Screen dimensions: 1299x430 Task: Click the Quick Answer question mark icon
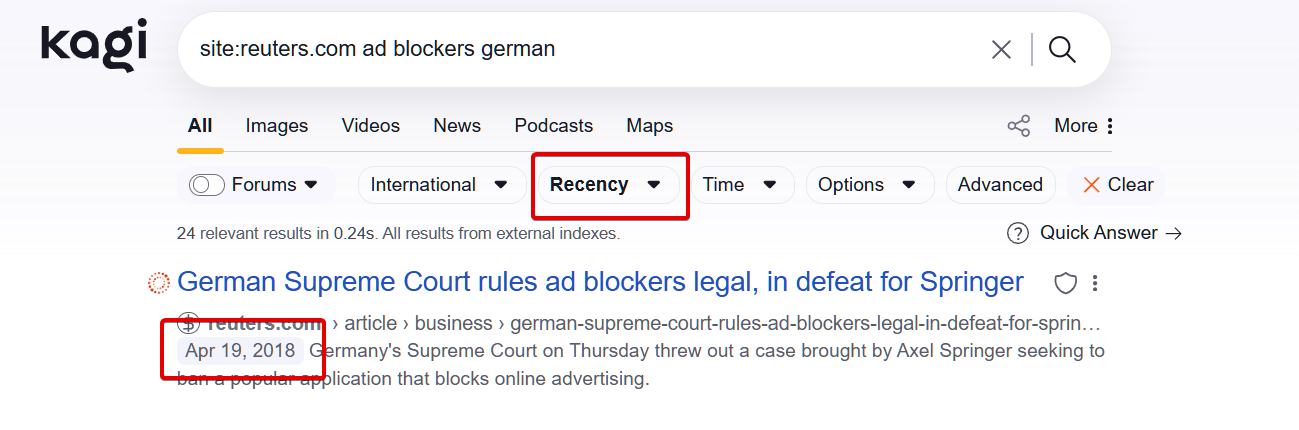[x=1017, y=233]
